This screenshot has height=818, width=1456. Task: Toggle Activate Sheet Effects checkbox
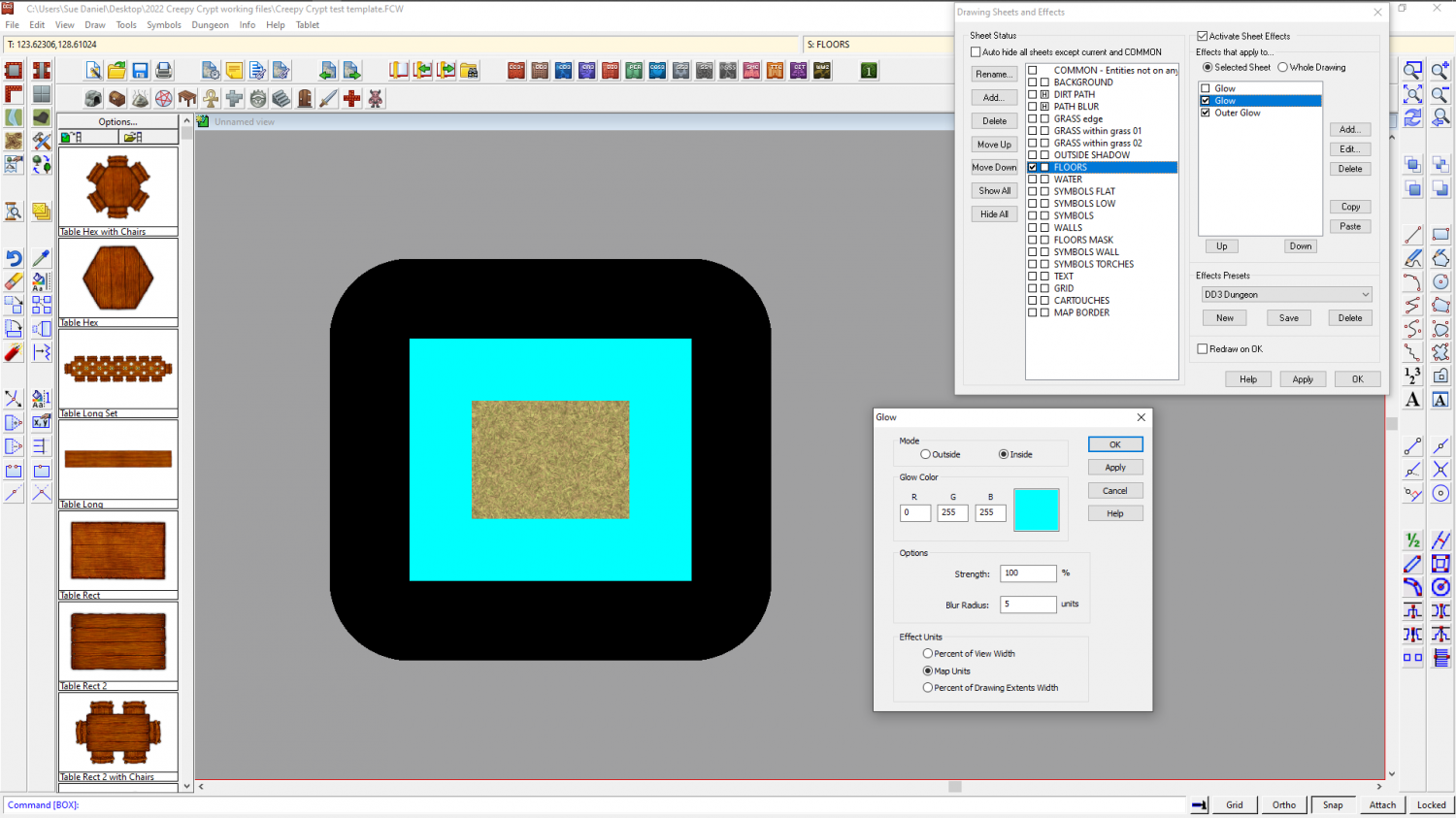point(1203,36)
